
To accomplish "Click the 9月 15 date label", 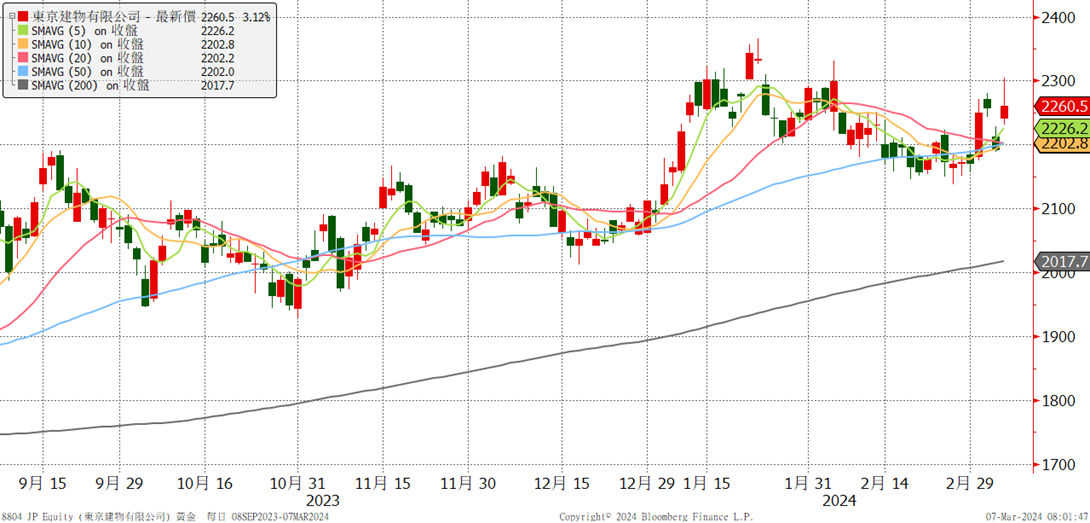I will click(42, 483).
